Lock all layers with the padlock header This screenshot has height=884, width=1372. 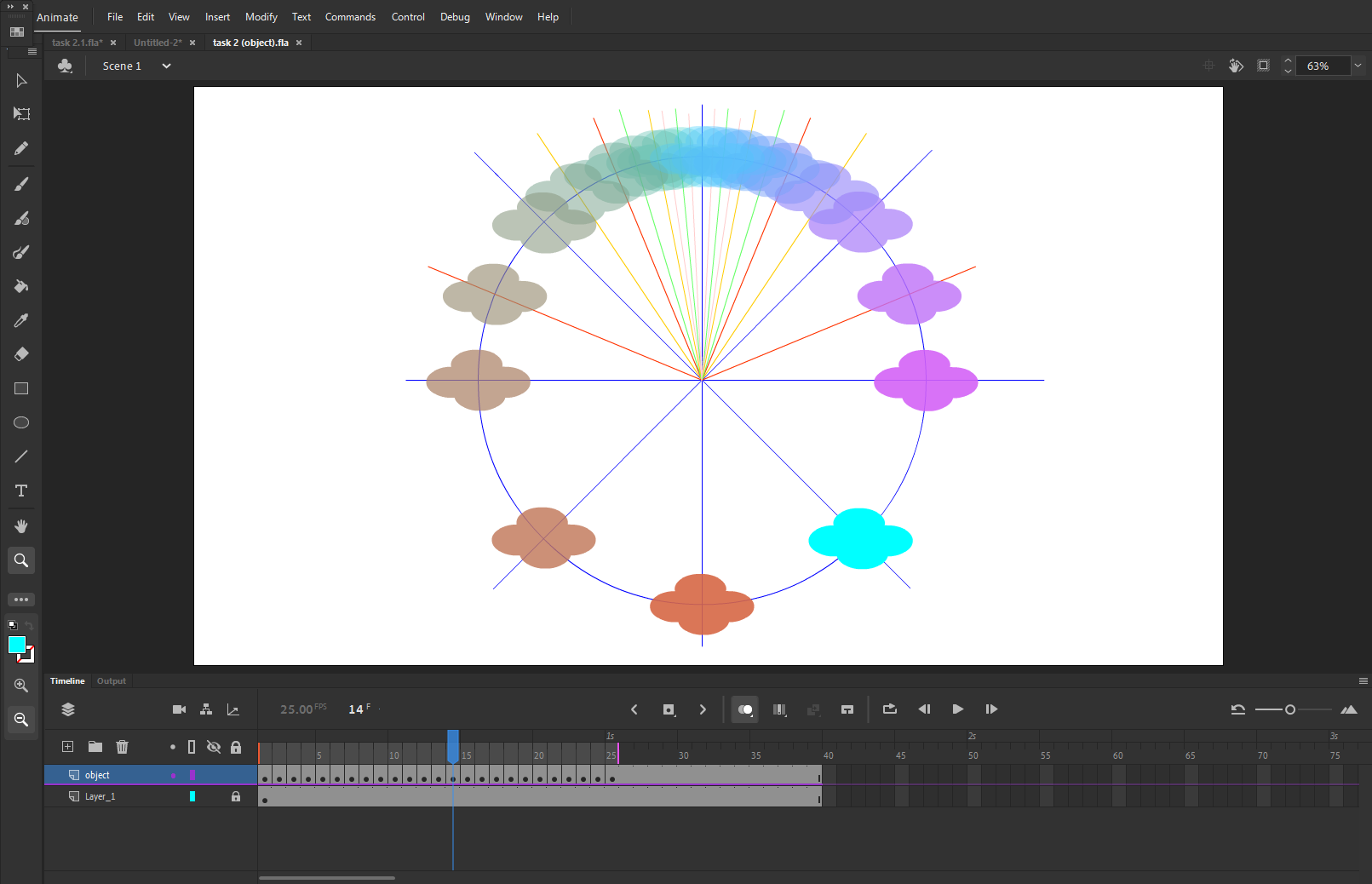pos(236,747)
